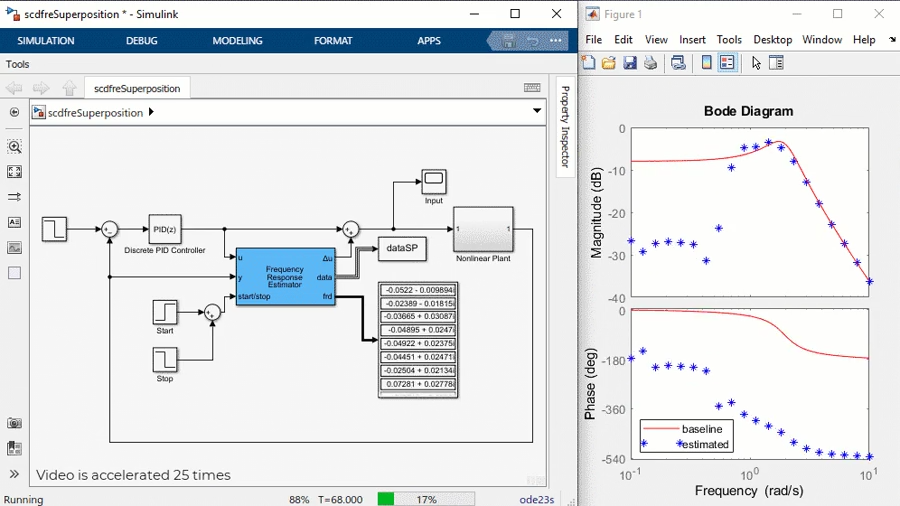This screenshot has width=900, height=506.
Task: Click the simulation progress bar at 17%
Action: coord(426,499)
